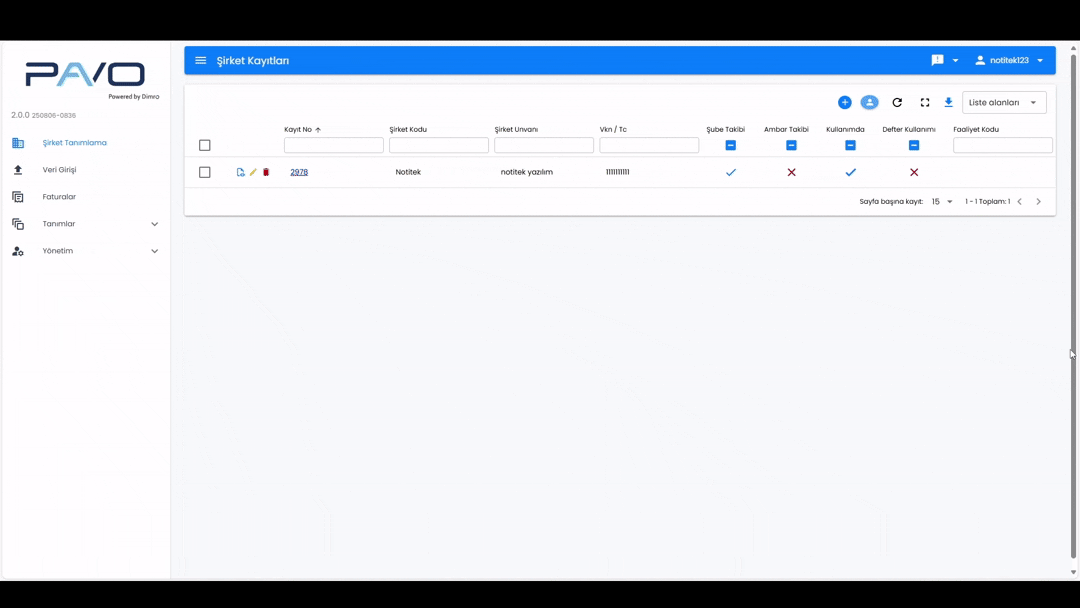
Task: Sort by Kayıt No column header
Action: pos(298,129)
